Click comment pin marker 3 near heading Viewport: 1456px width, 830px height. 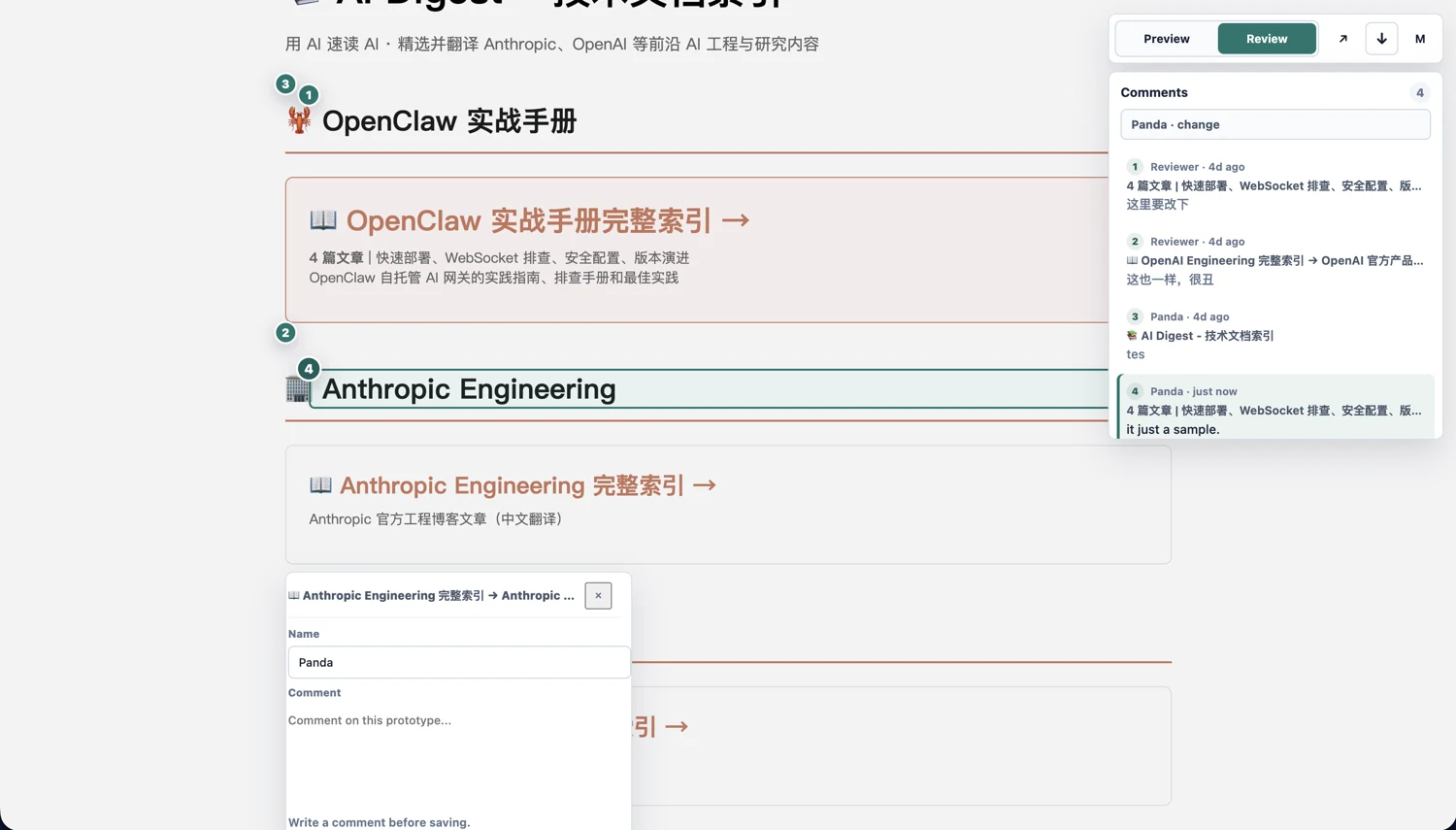pos(285,83)
